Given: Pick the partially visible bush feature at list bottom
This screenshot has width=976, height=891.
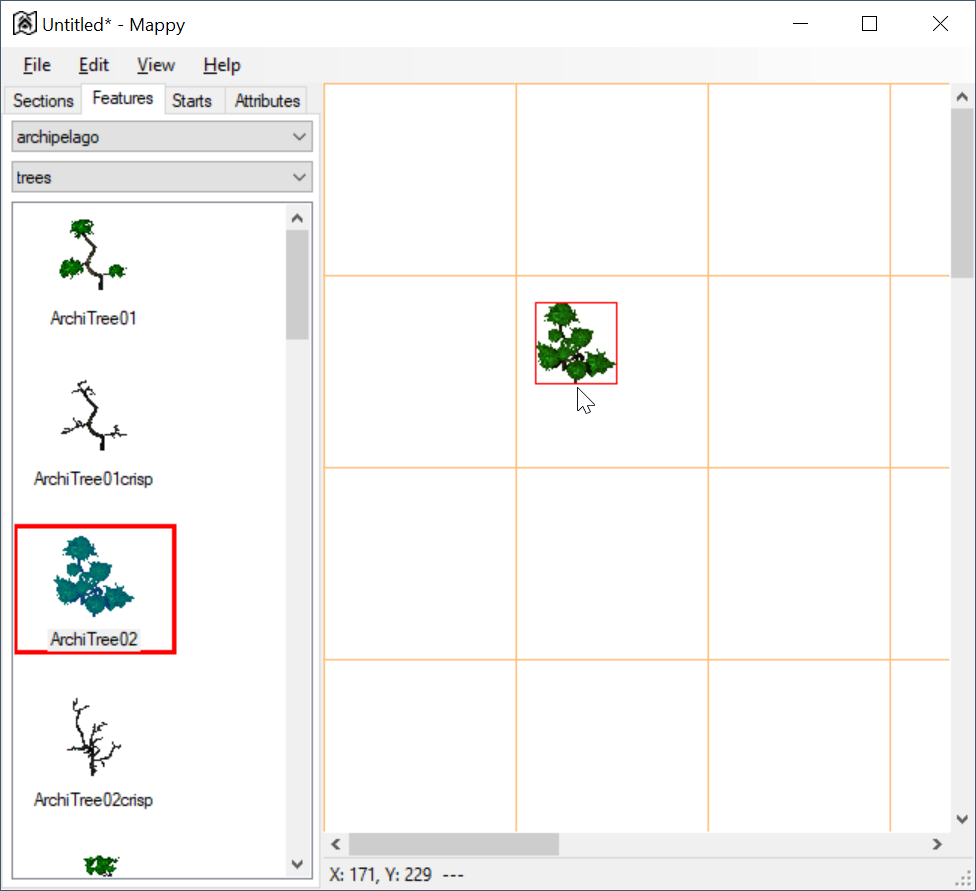Looking at the screenshot, I should click(101, 865).
